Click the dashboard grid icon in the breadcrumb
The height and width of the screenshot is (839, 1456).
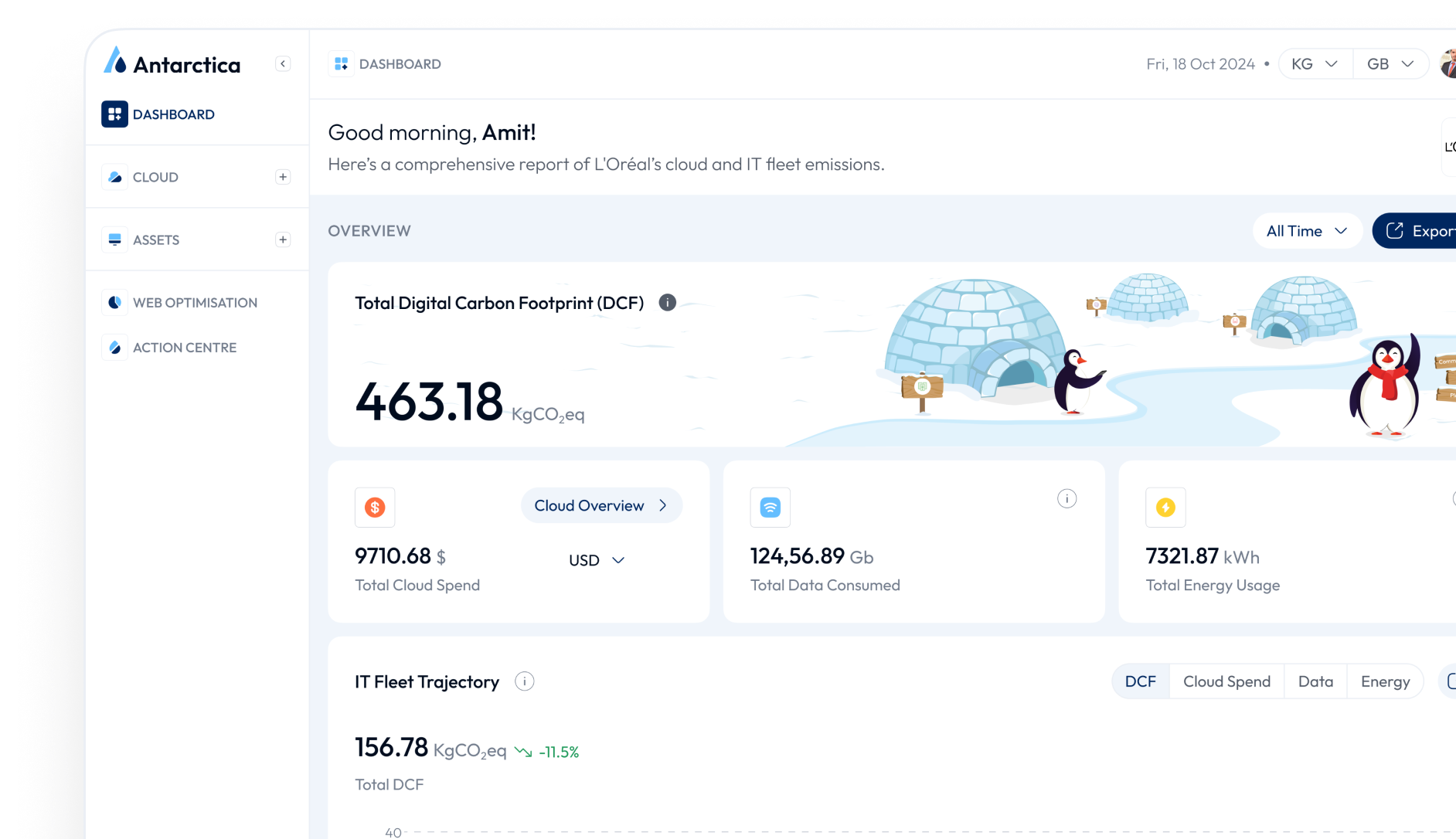[341, 64]
